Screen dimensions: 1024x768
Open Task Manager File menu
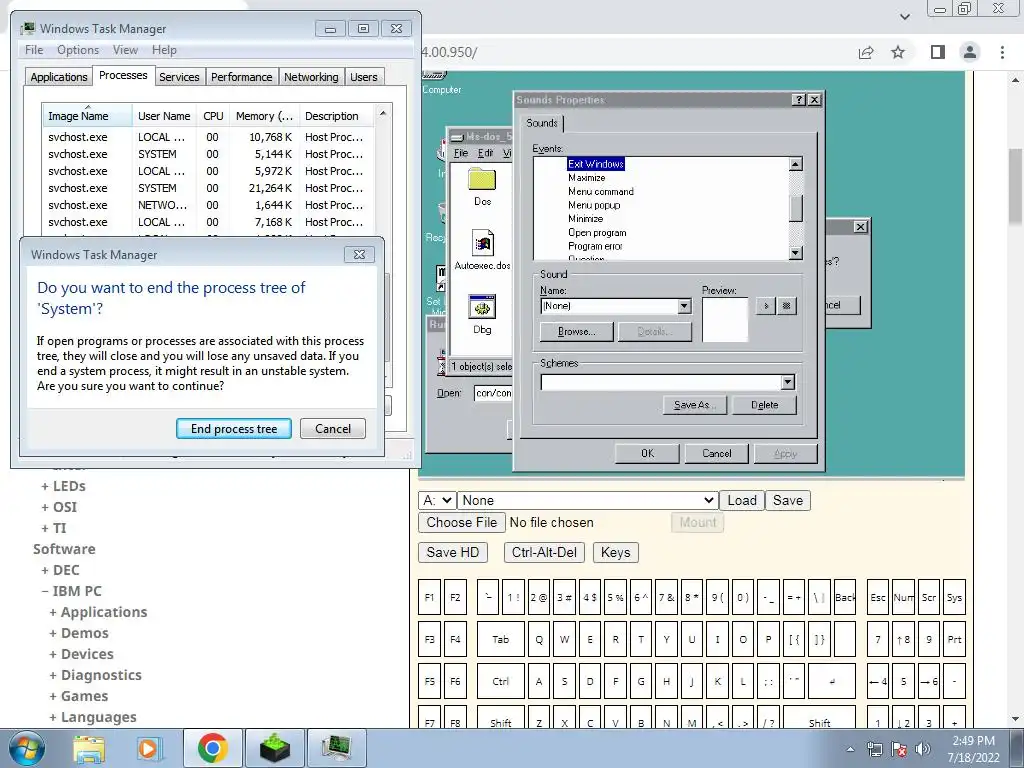point(34,50)
